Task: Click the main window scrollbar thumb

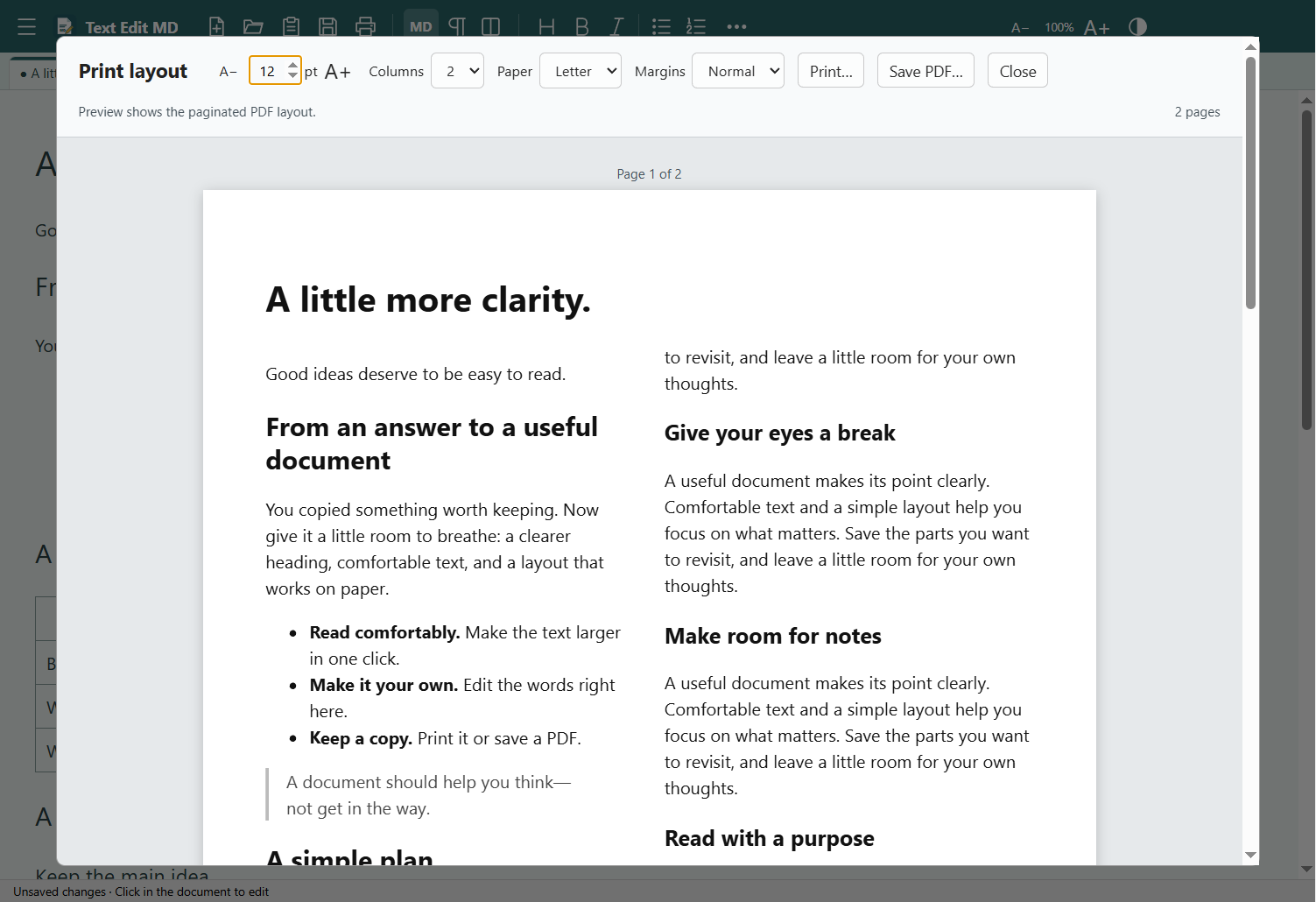Action: coord(1306,270)
